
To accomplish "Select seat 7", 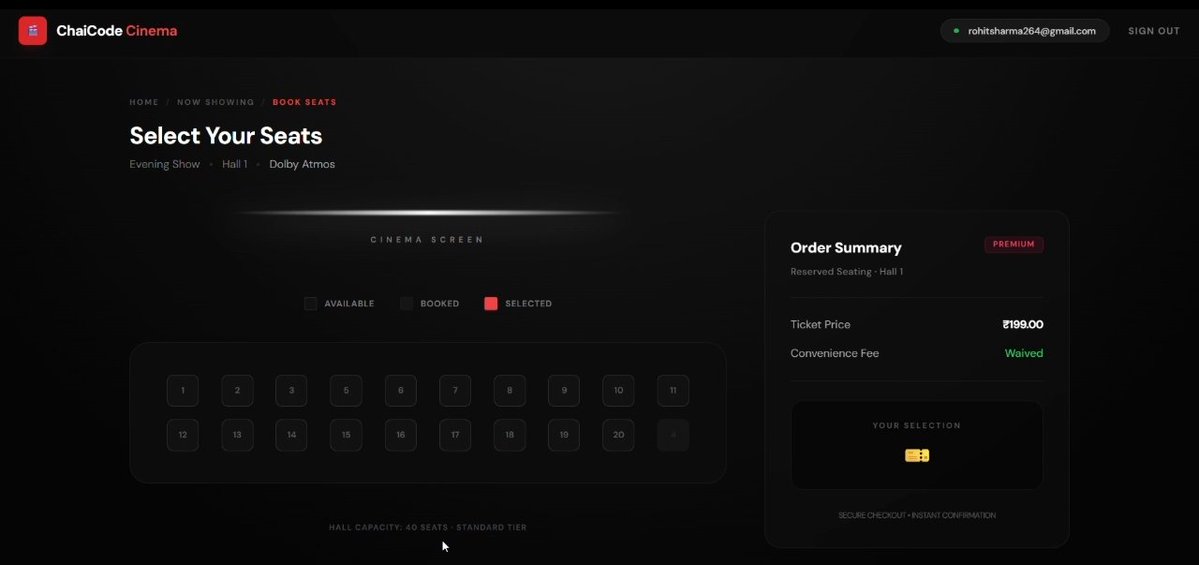I will (455, 391).
